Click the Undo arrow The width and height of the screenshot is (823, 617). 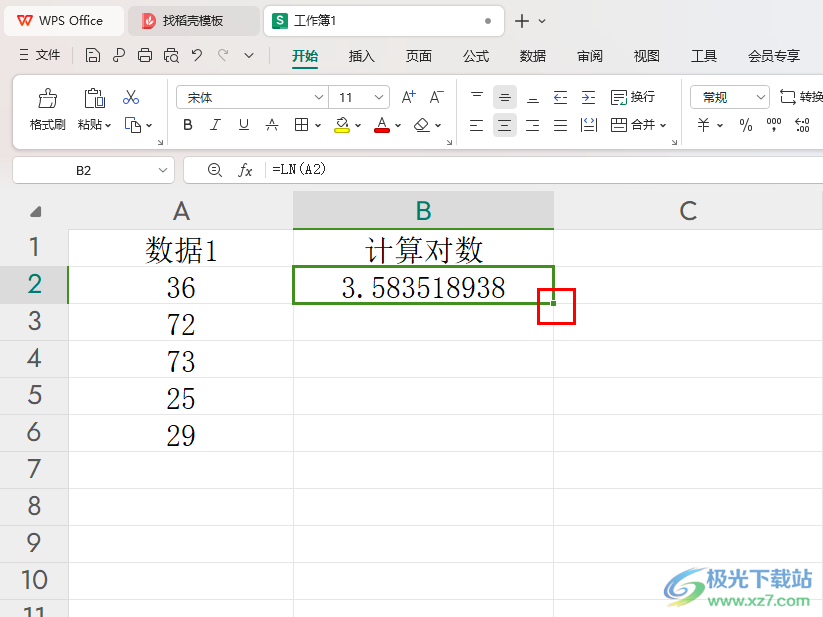point(197,55)
